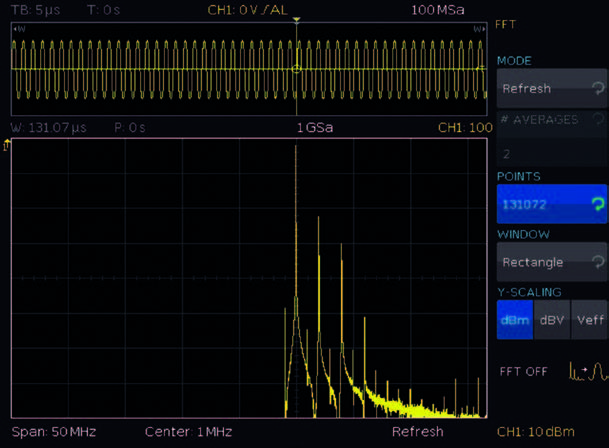Click the rotary icon on MODE Refresh
The height and width of the screenshot is (448, 609).
(x=597, y=88)
